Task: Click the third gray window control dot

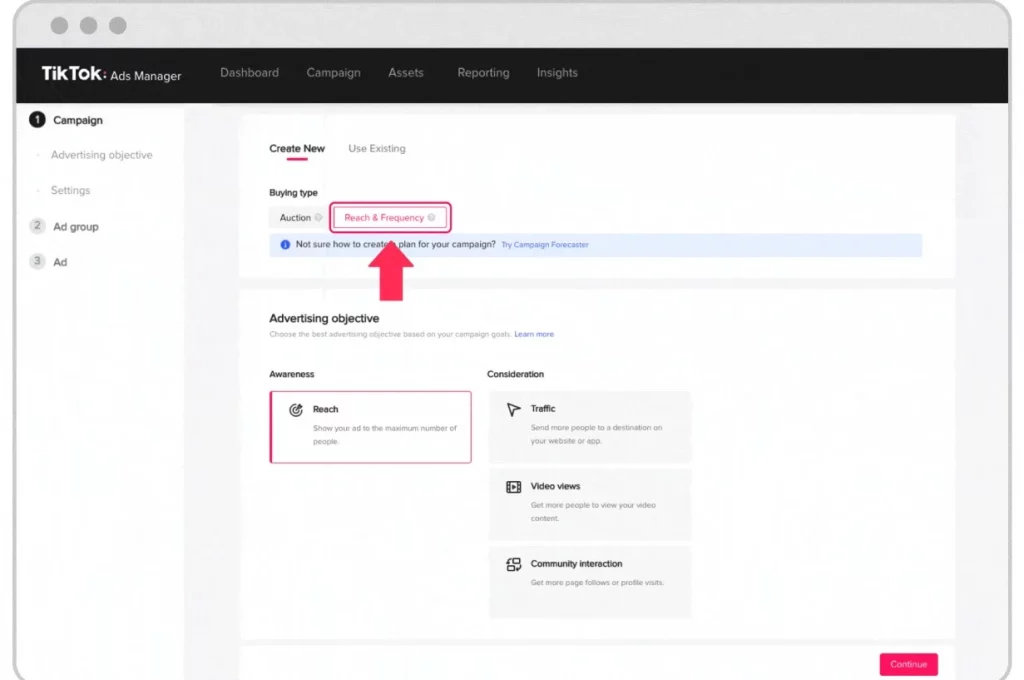Action: (118, 25)
